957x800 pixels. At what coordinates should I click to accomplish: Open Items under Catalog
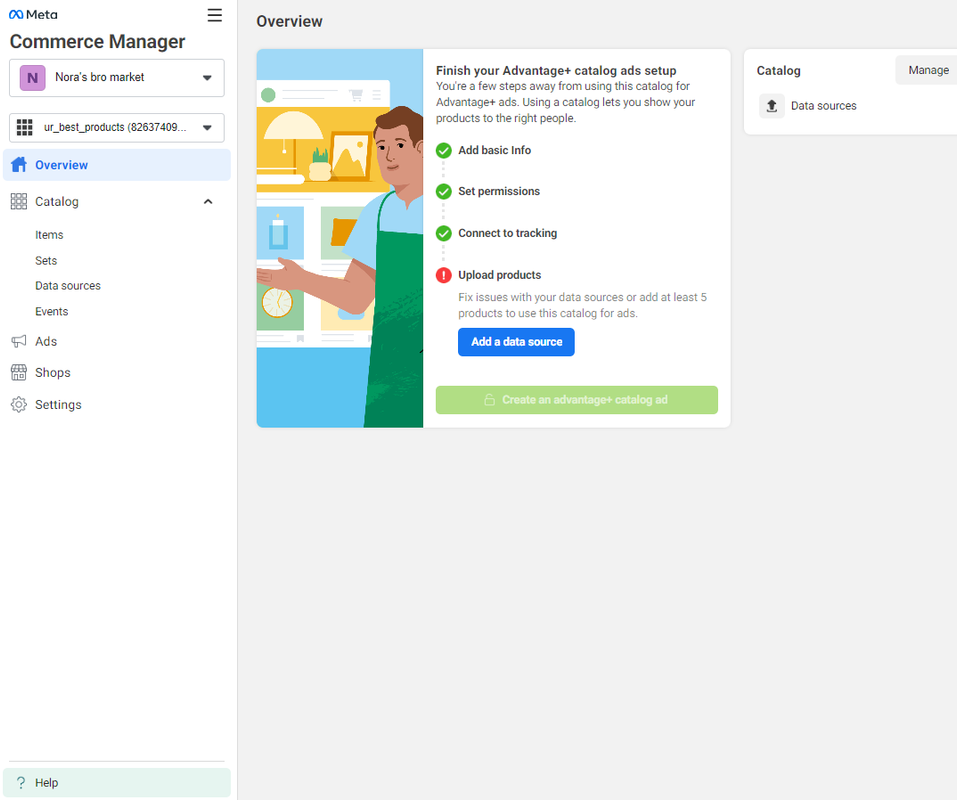point(49,235)
